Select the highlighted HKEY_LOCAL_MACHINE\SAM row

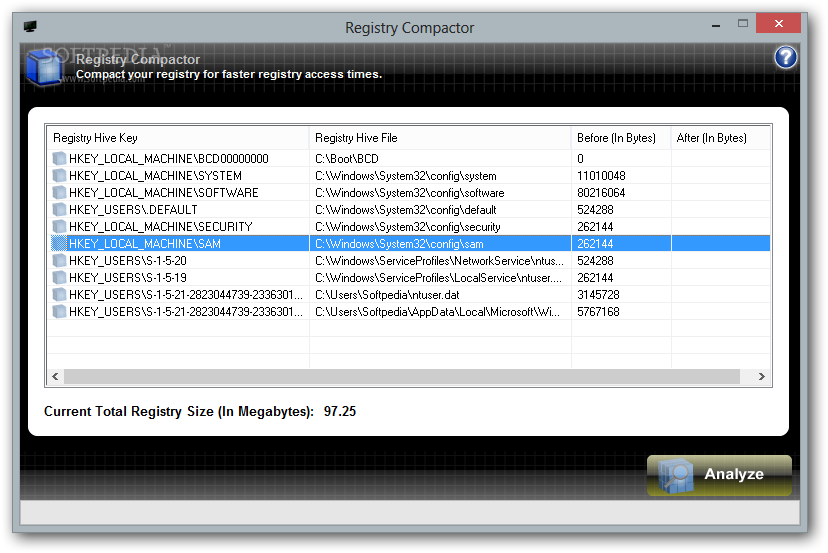coord(409,243)
